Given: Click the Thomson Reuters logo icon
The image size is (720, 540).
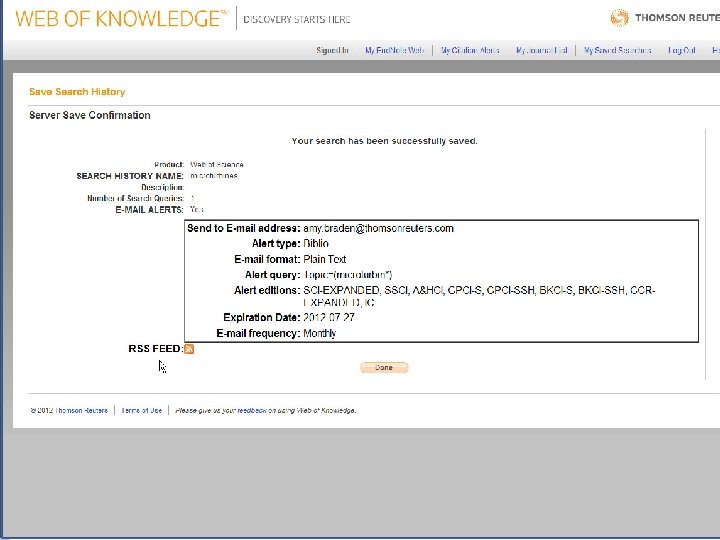Looking at the screenshot, I should (x=619, y=18).
